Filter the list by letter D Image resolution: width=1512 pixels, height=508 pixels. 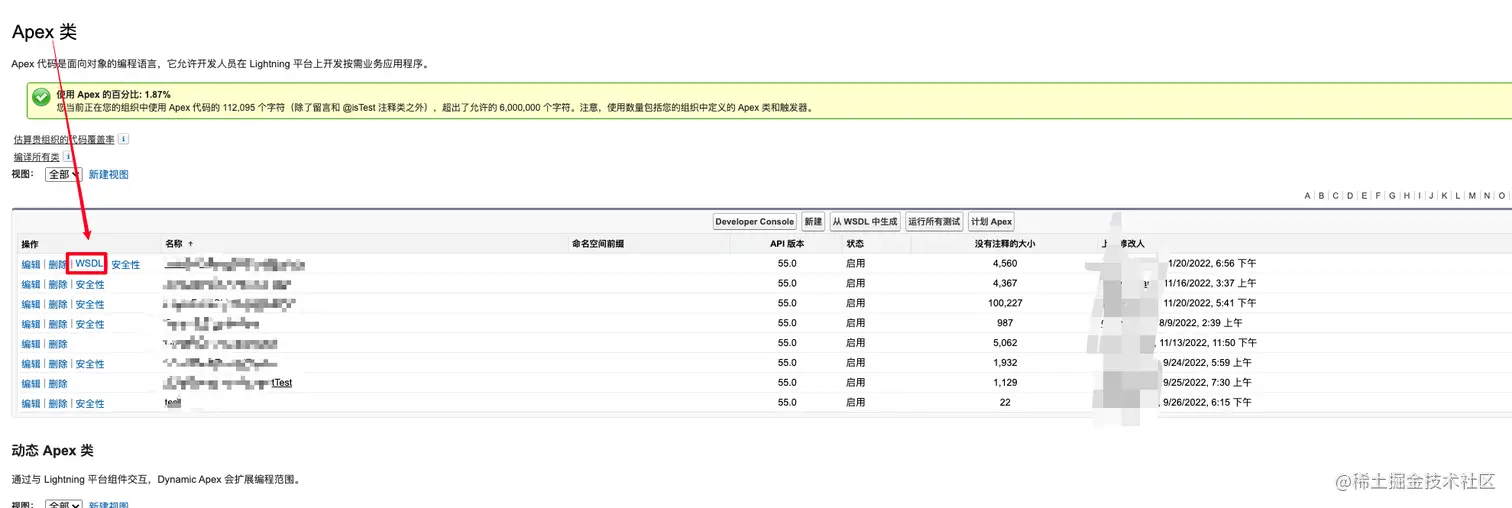pyautogui.click(x=1350, y=196)
